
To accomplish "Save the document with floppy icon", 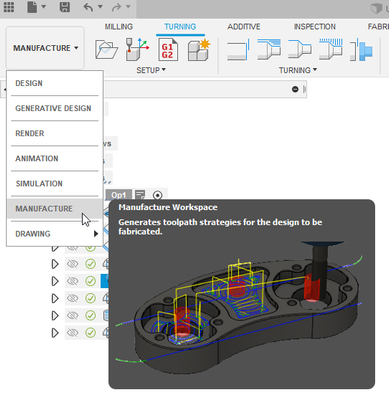I will tap(65, 7).
